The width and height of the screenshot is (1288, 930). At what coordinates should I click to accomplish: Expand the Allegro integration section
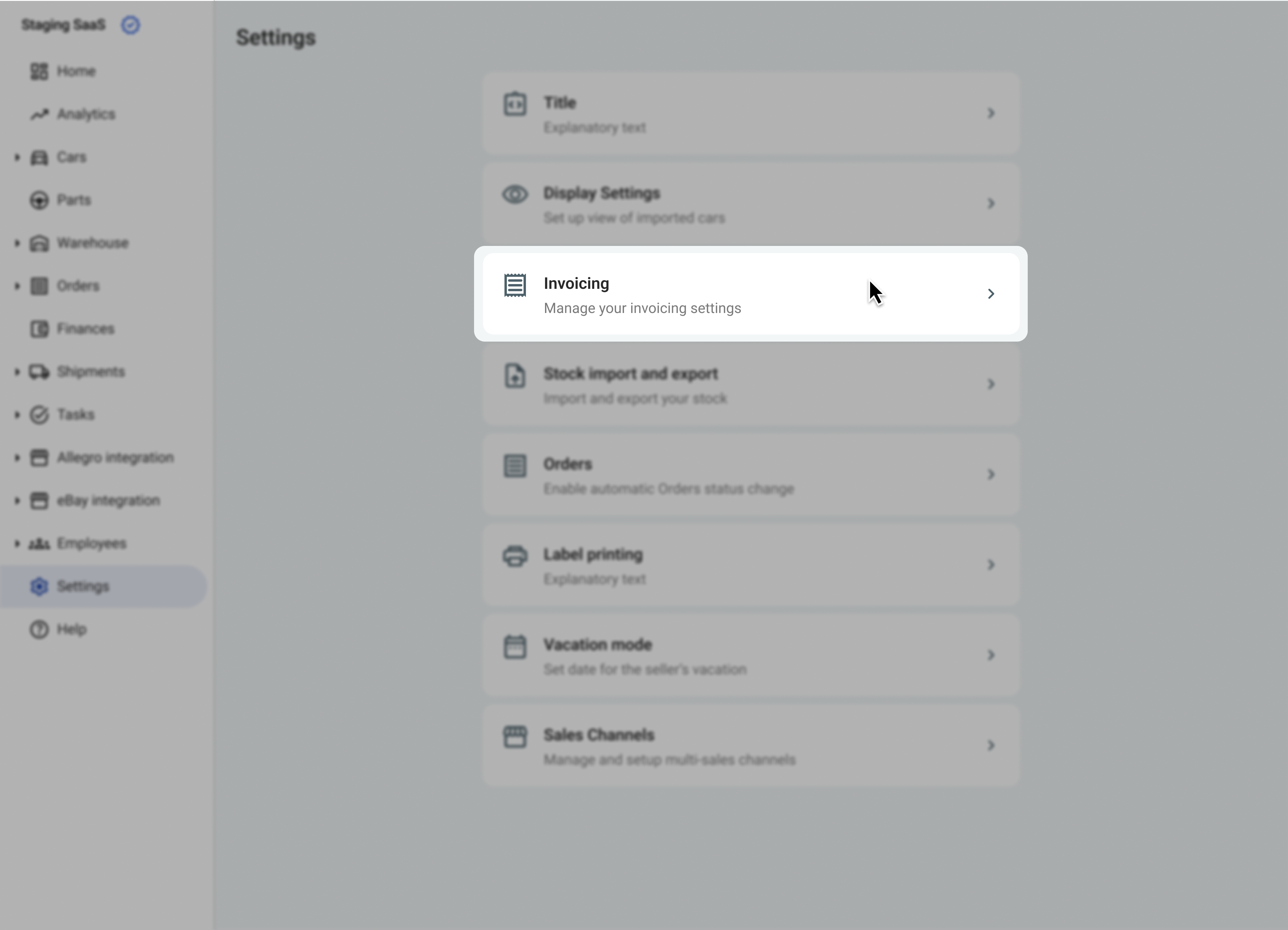coord(17,458)
